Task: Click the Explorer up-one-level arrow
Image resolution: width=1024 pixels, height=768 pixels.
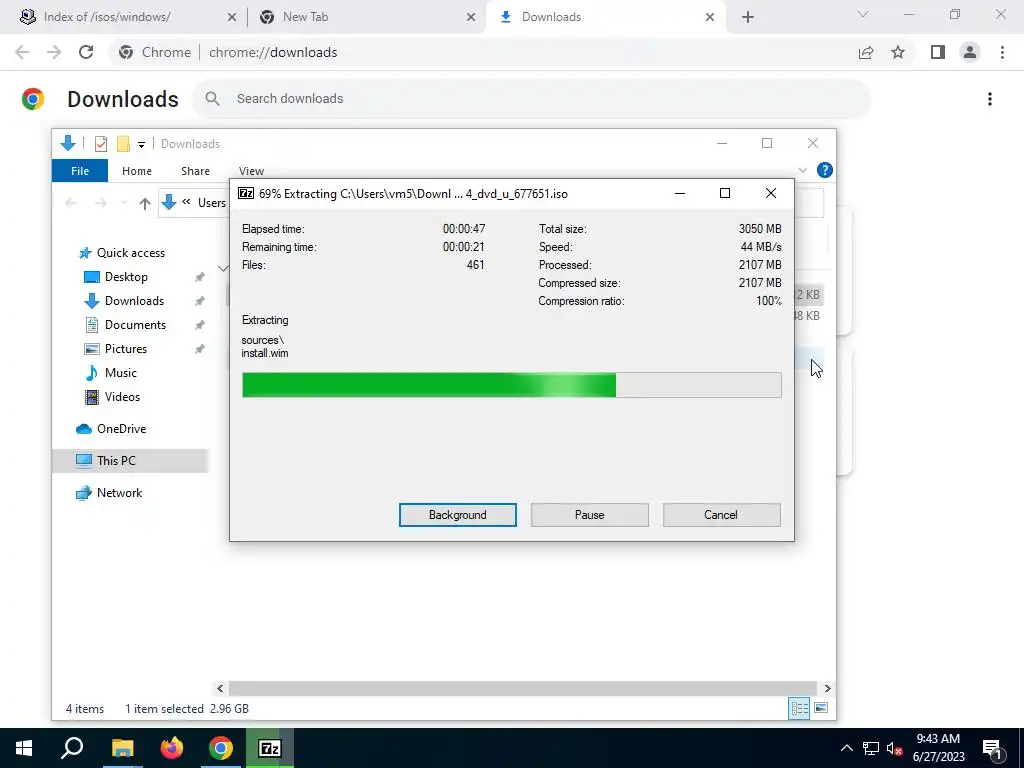Action: tap(145, 203)
